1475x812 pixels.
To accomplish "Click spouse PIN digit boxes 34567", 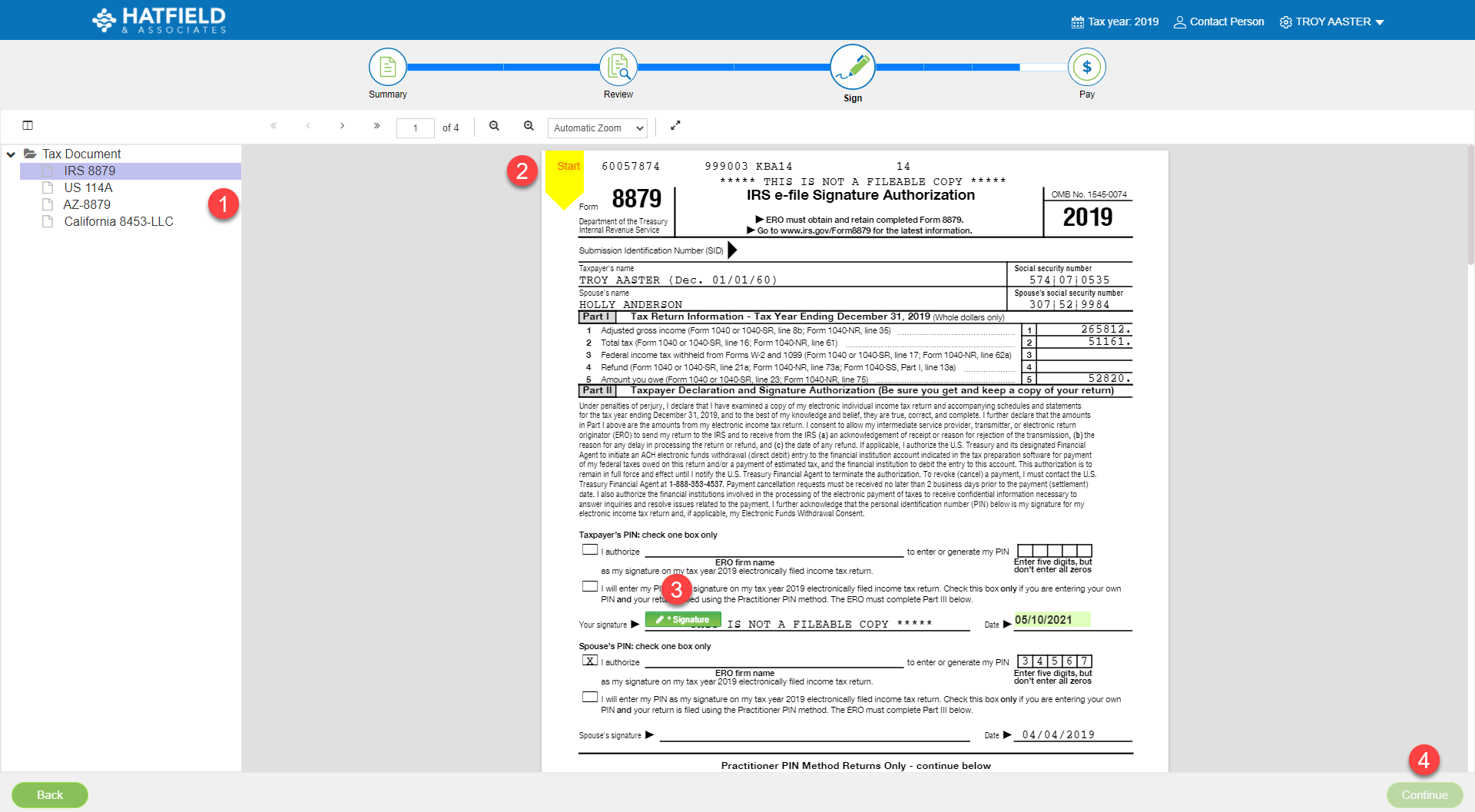I will [x=1055, y=661].
